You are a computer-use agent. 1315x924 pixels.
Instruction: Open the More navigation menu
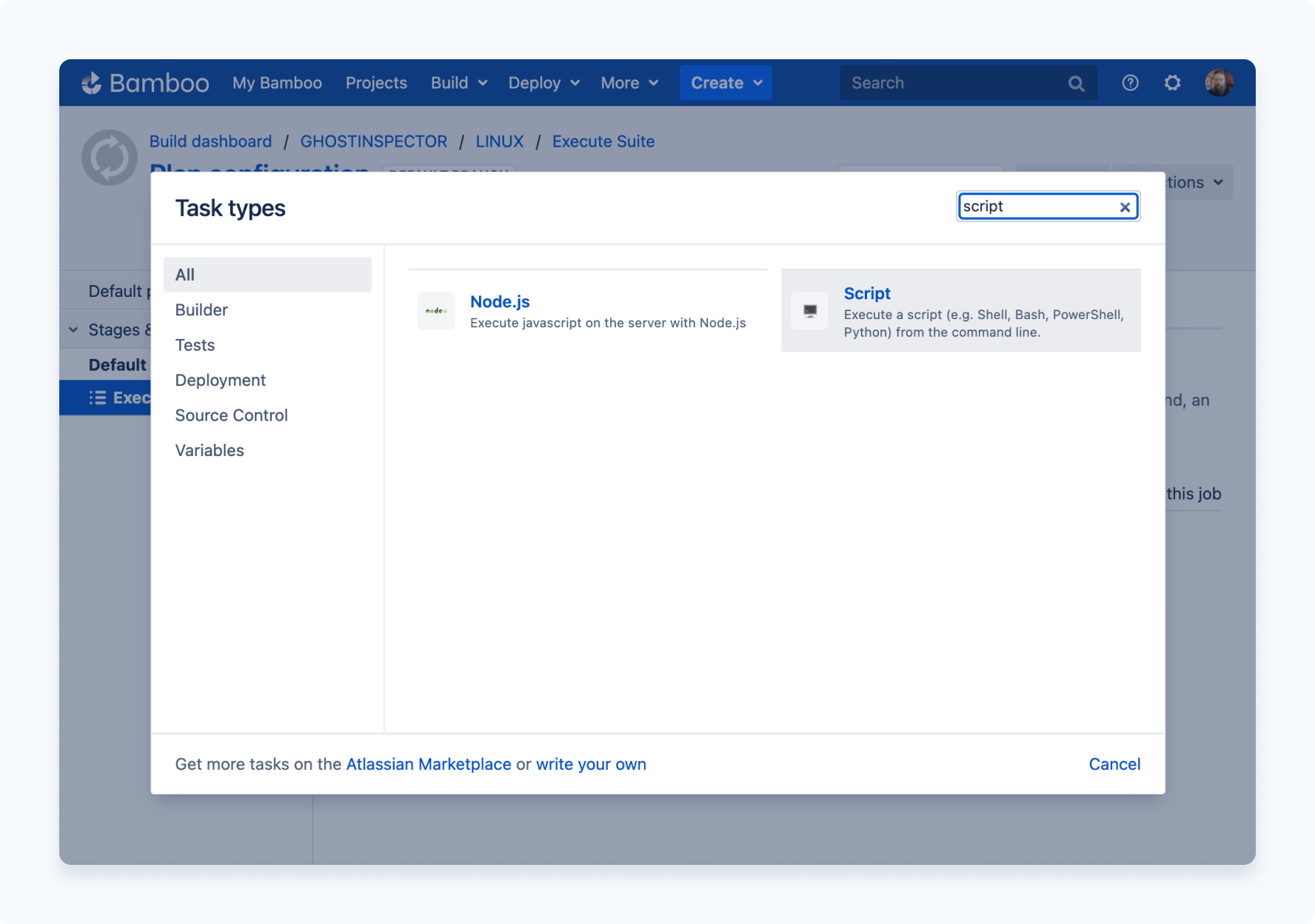point(628,82)
